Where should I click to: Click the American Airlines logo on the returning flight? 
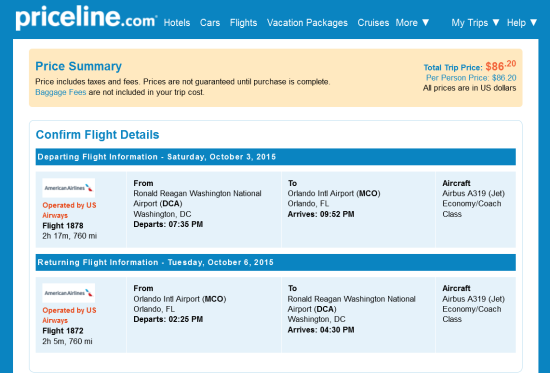tap(69, 293)
